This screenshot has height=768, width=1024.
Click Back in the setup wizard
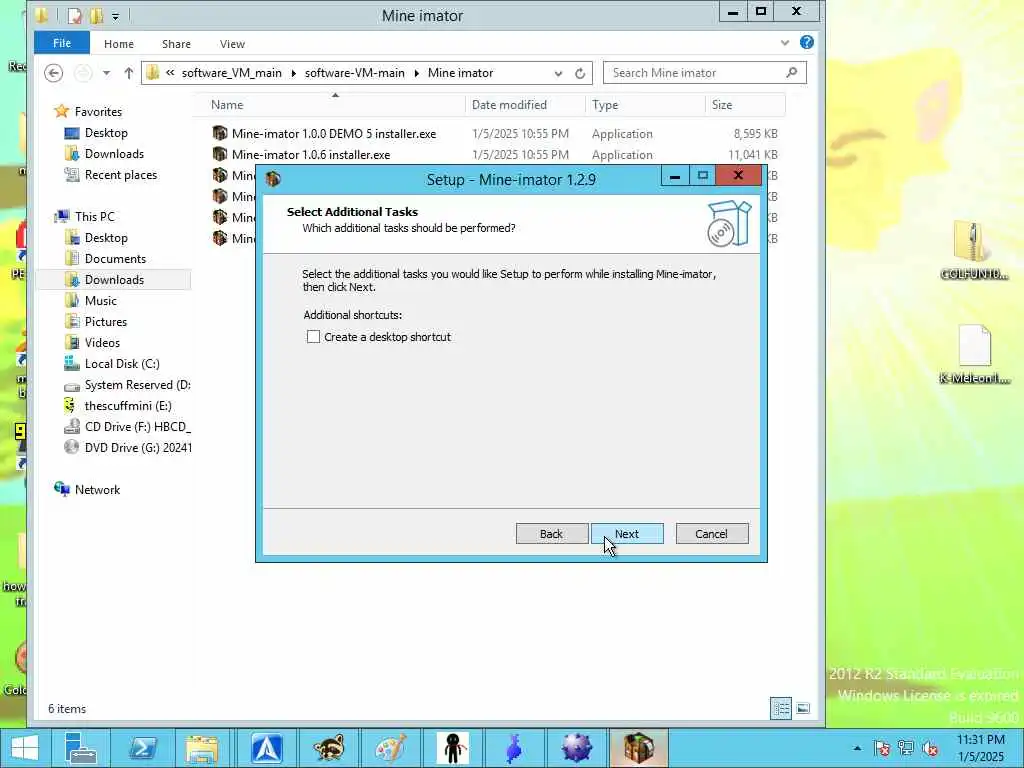tap(552, 534)
